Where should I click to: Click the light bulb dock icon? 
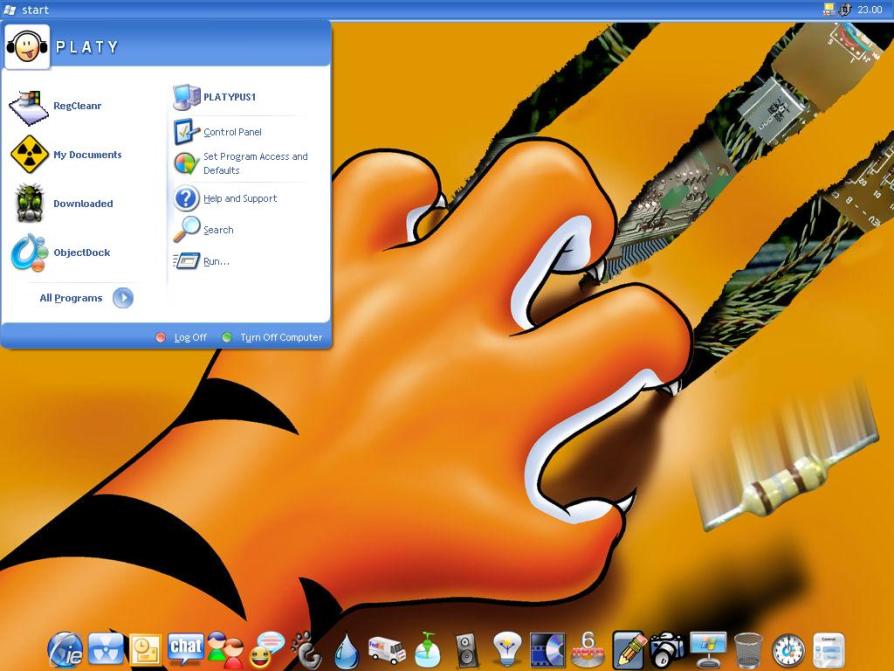coord(507,650)
